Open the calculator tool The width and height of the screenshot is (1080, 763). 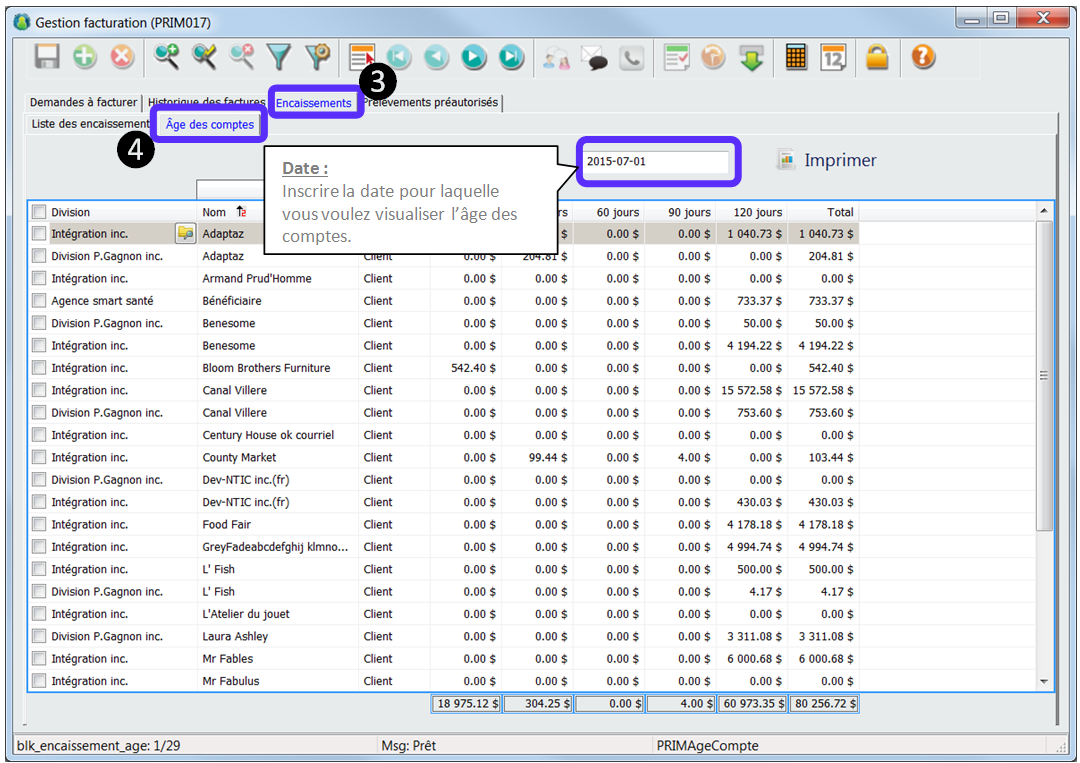point(796,58)
